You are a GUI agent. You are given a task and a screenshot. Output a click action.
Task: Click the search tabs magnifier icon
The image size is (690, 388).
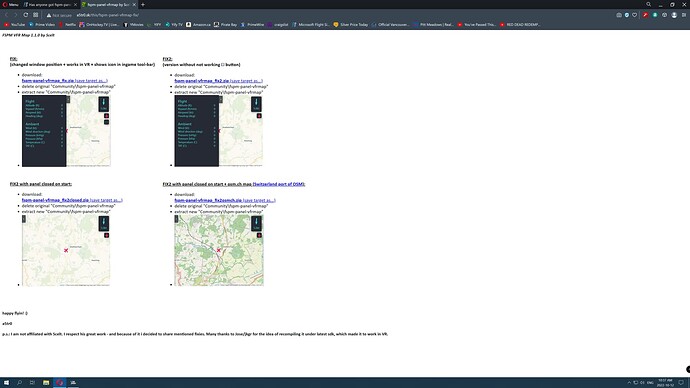(x=649, y=4)
